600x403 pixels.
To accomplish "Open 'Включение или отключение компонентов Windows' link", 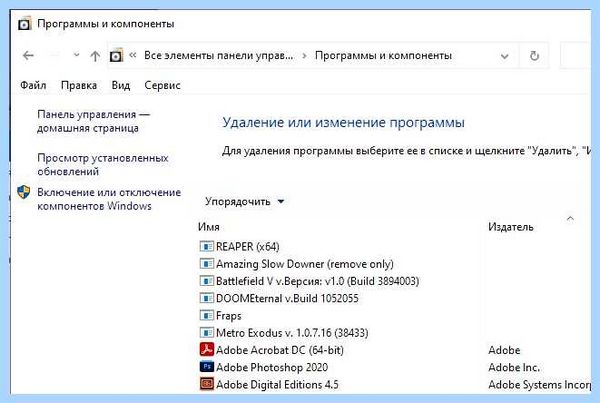I will coord(109,199).
